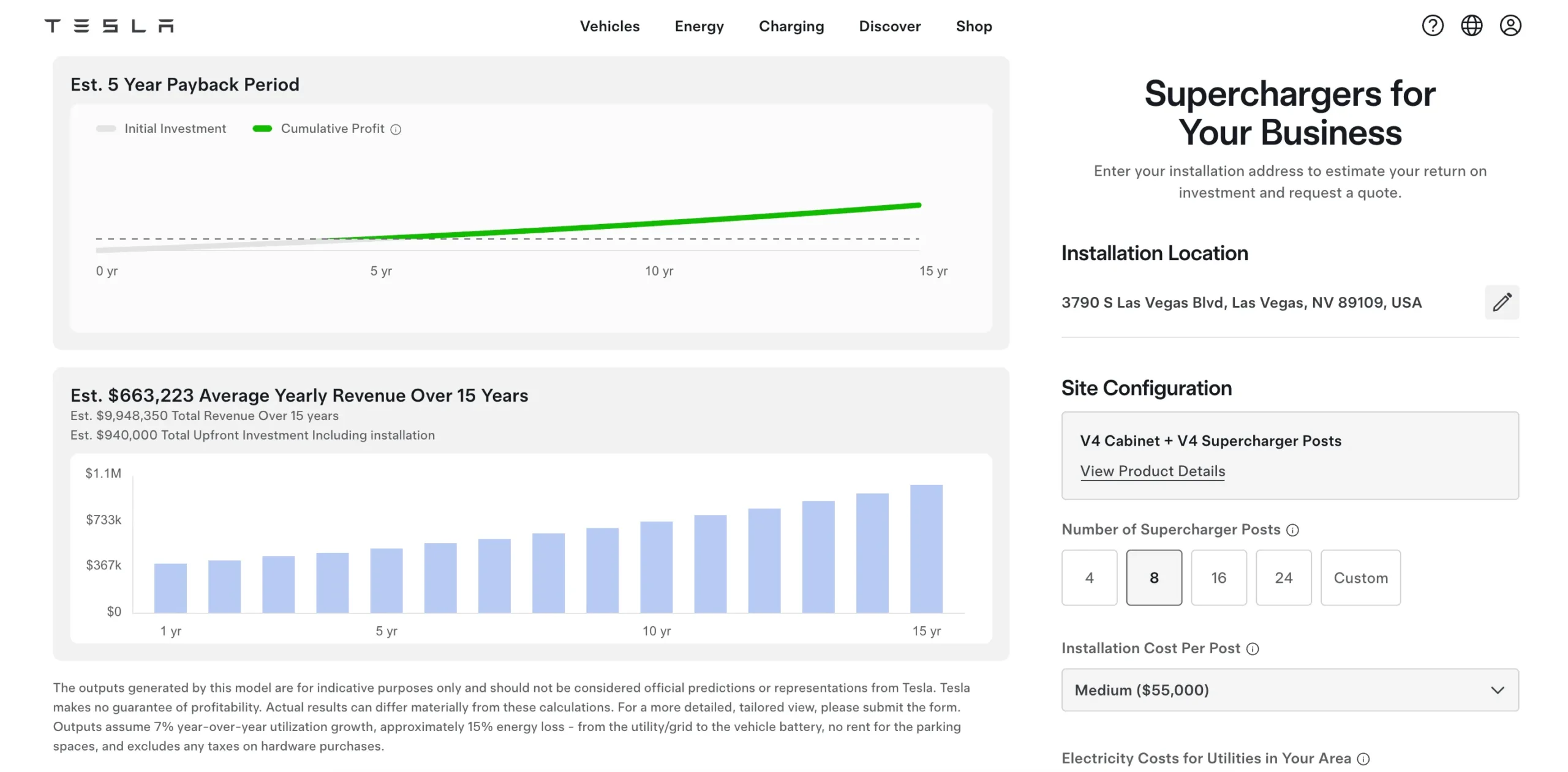The height and width of the screenshot is (772, 1568).
Task: Select 16 Supercharger posts
Action: coord(1219,577)
